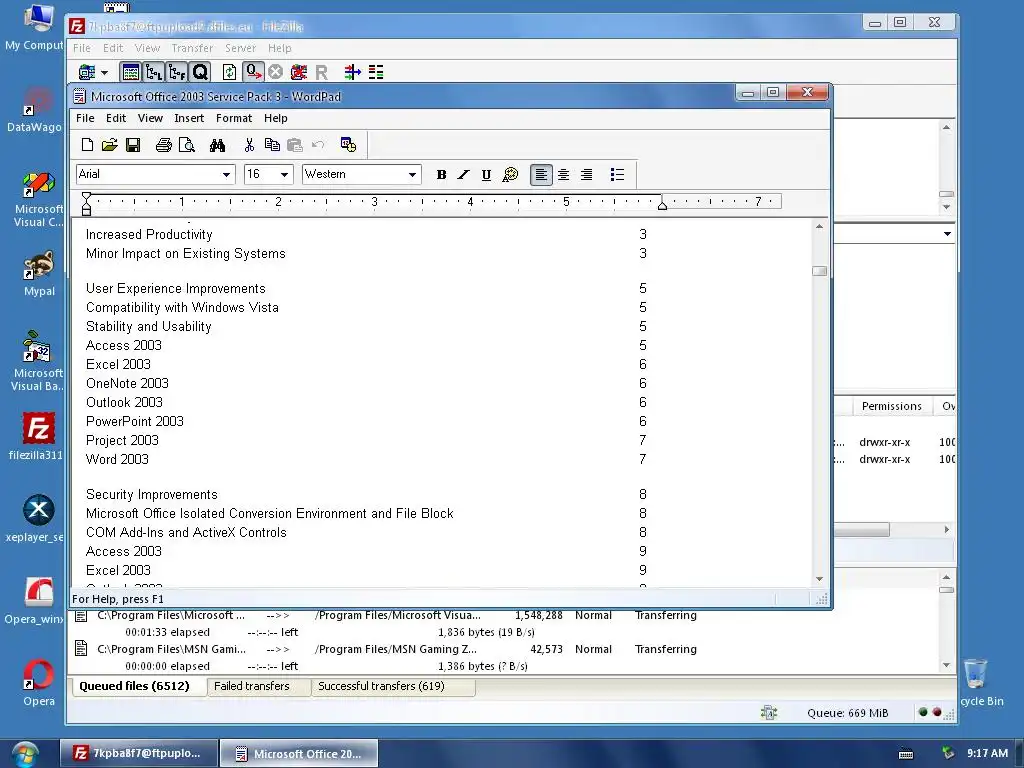Image resolution: width=1024 pixels, height=768 pixels.
Task: Click the Find binoculars icon
Action: pyautogui.click(x=217, y=145)
